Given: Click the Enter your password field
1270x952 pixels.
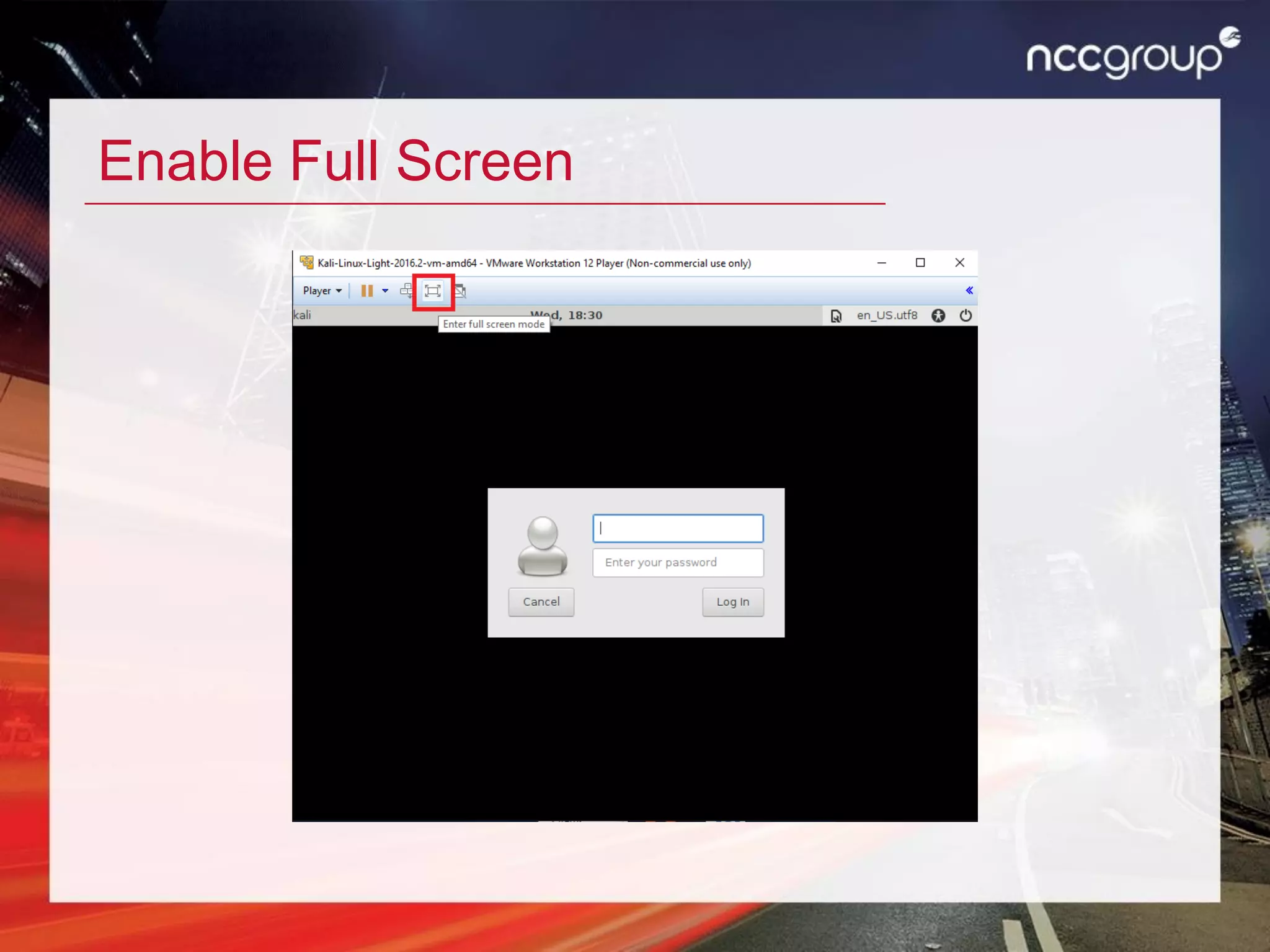Looking at the screenshot, I should tap(678, 563).
